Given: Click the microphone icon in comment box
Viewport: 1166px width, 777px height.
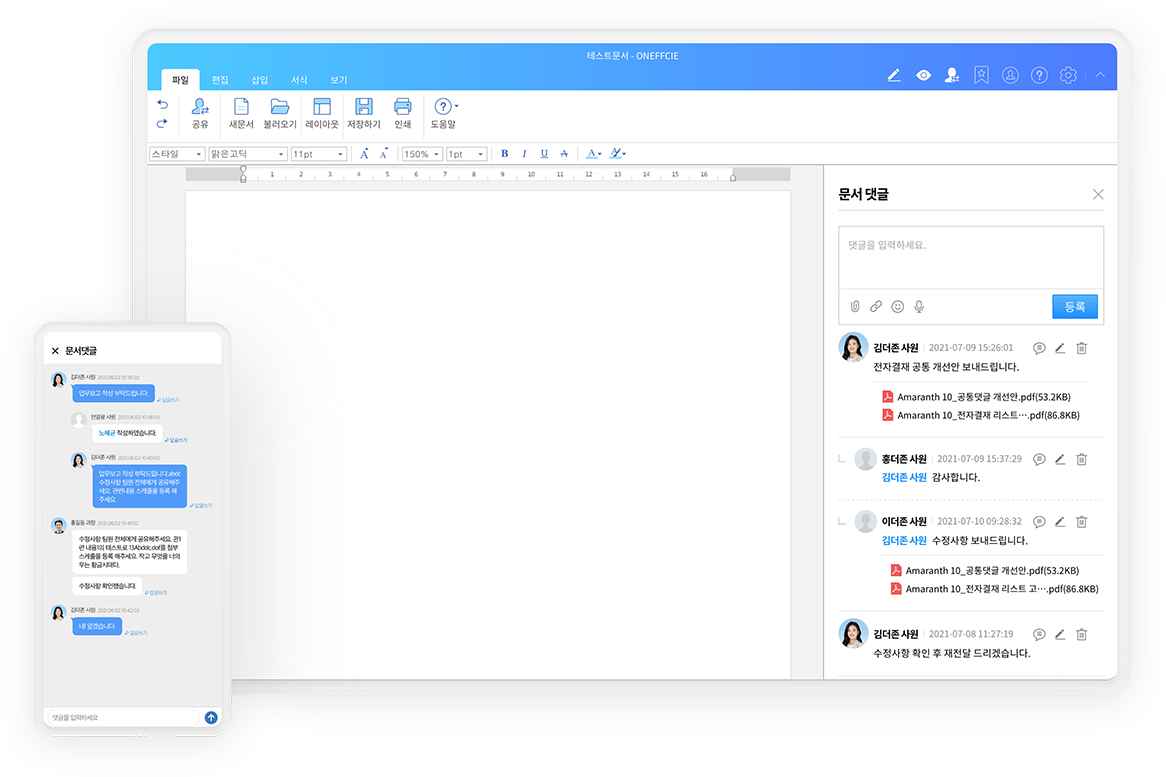Looking at the screenshot, I should 919,306.
